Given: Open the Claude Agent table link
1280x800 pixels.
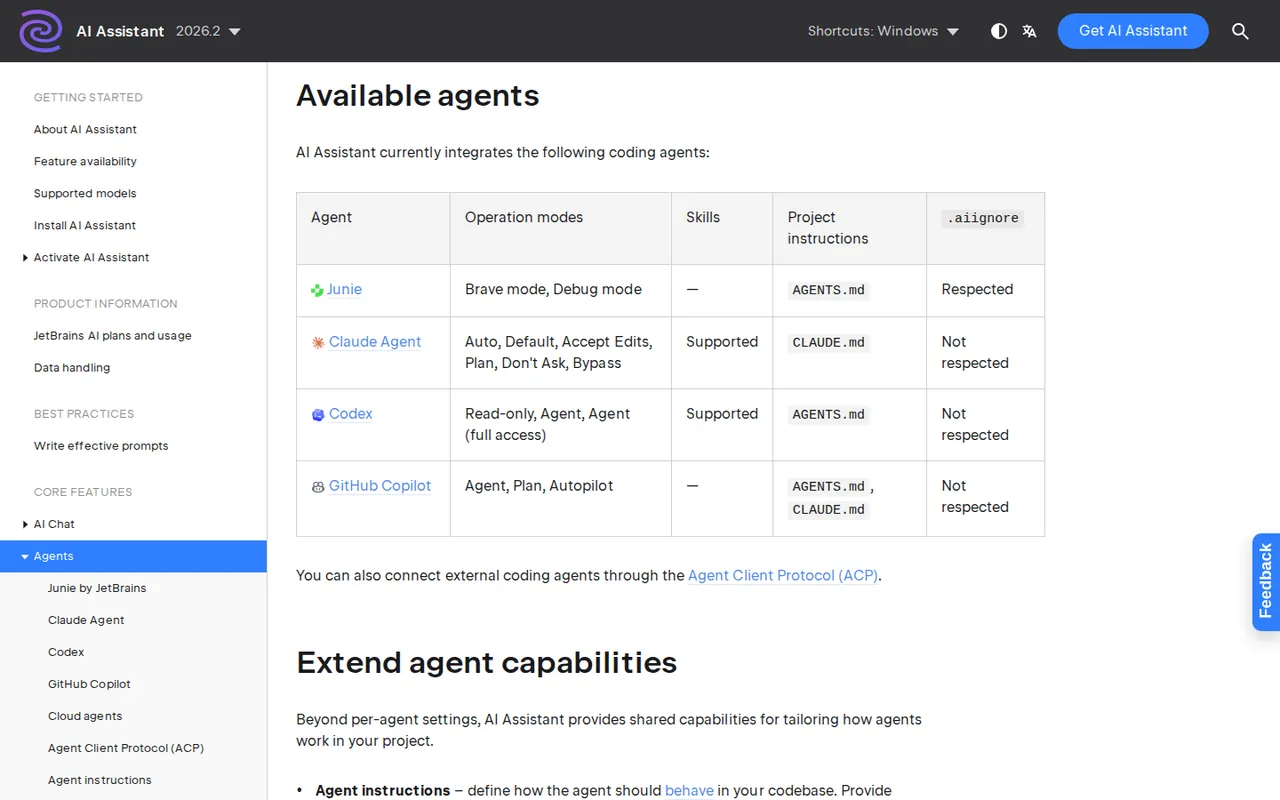Looking at the screenshot, I should [375, 341].
